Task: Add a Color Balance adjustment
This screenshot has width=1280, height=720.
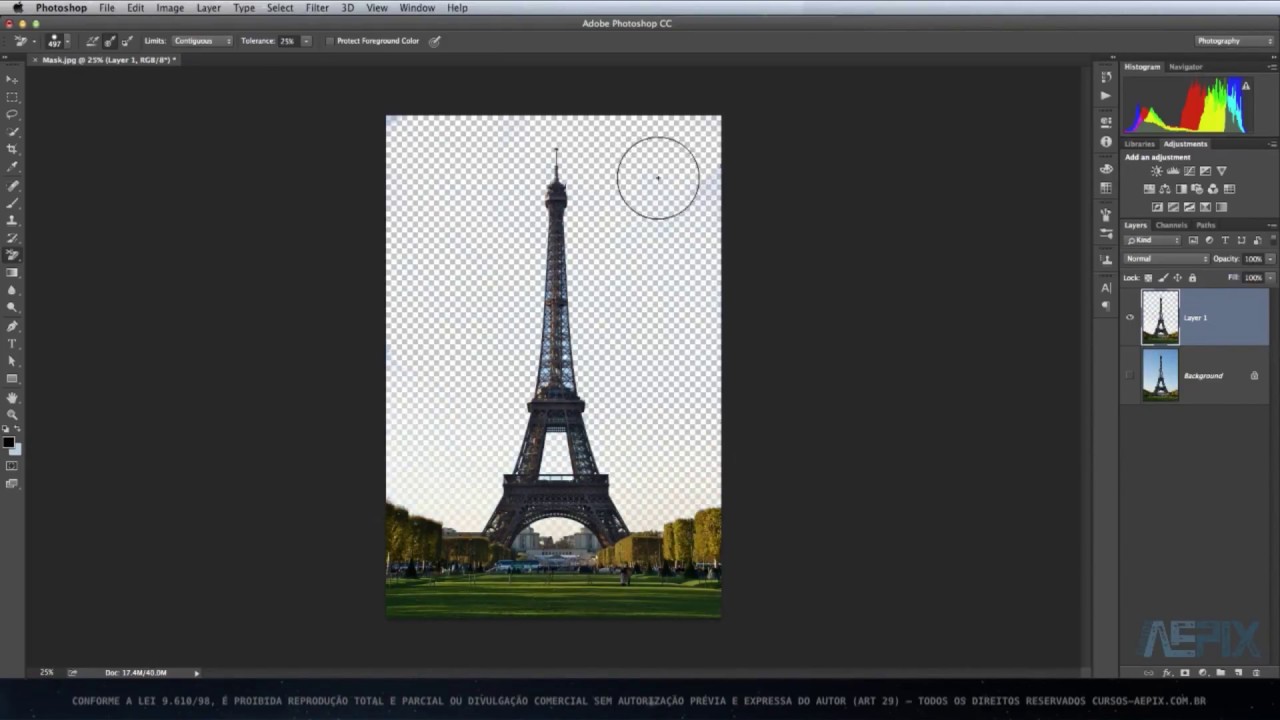Action: 1165,189
